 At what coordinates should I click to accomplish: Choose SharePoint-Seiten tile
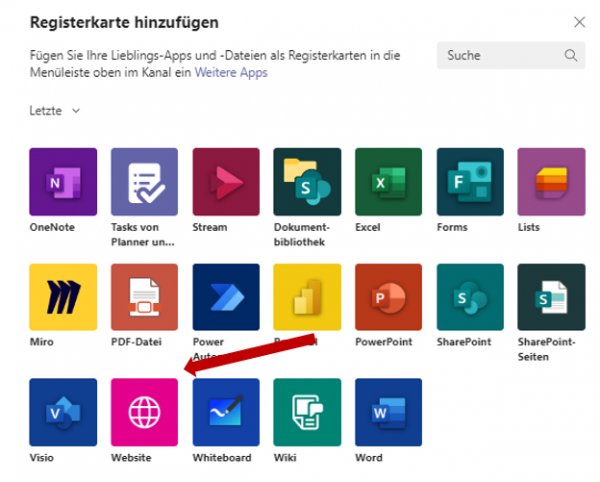[x=551, y=297]
